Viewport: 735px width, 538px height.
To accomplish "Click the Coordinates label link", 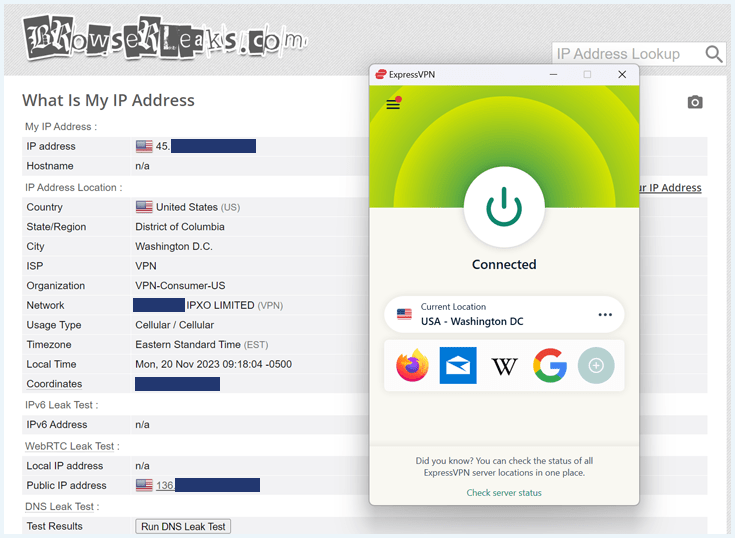I will click(54, 384).
